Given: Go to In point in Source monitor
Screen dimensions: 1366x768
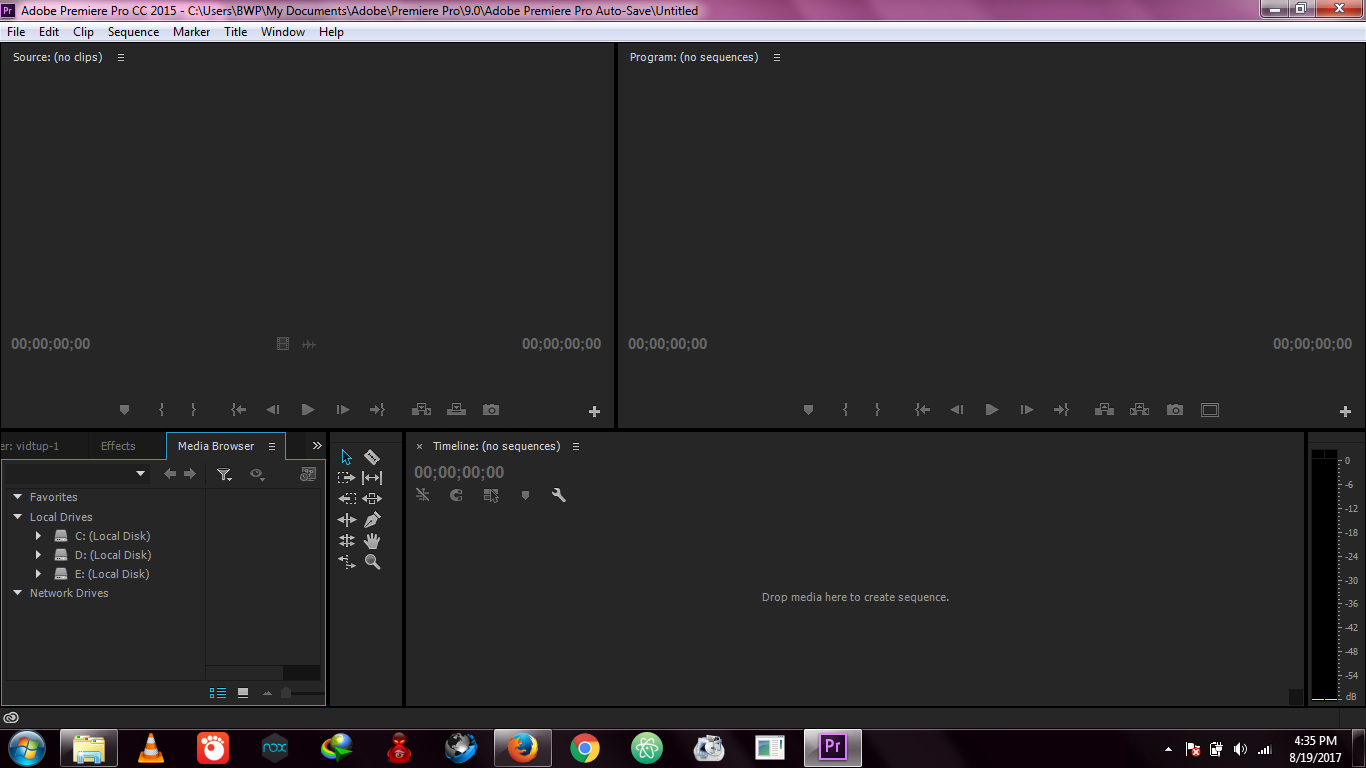Looking at the screenshot, I should coord(238,410).
